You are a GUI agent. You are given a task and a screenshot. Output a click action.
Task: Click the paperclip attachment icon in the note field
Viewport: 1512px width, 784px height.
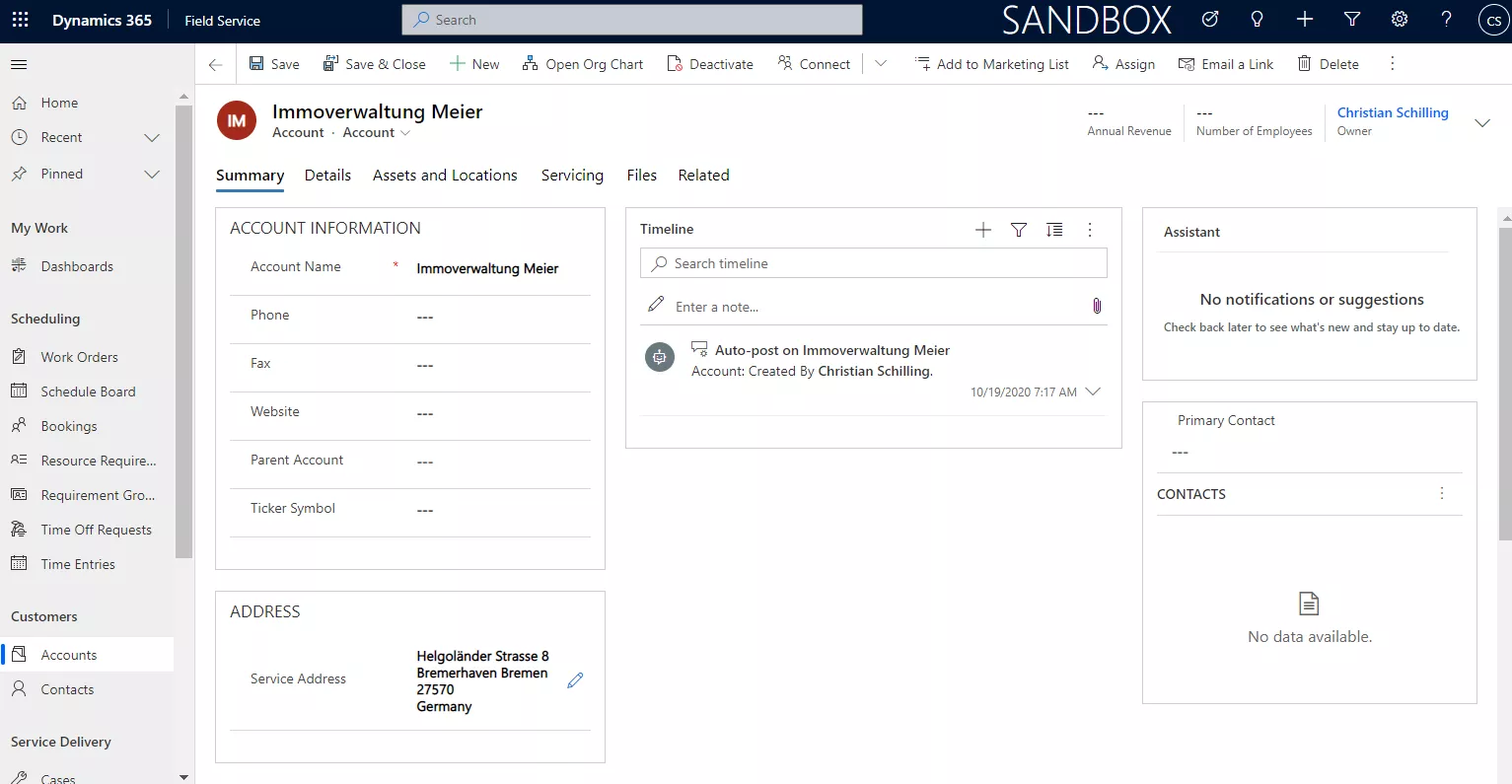(1097, 306)
